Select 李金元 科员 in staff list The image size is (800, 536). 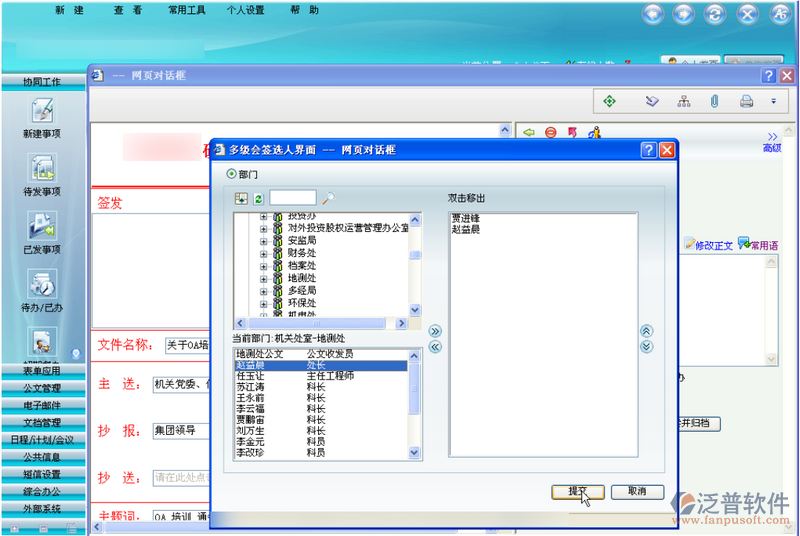[321, 442]
